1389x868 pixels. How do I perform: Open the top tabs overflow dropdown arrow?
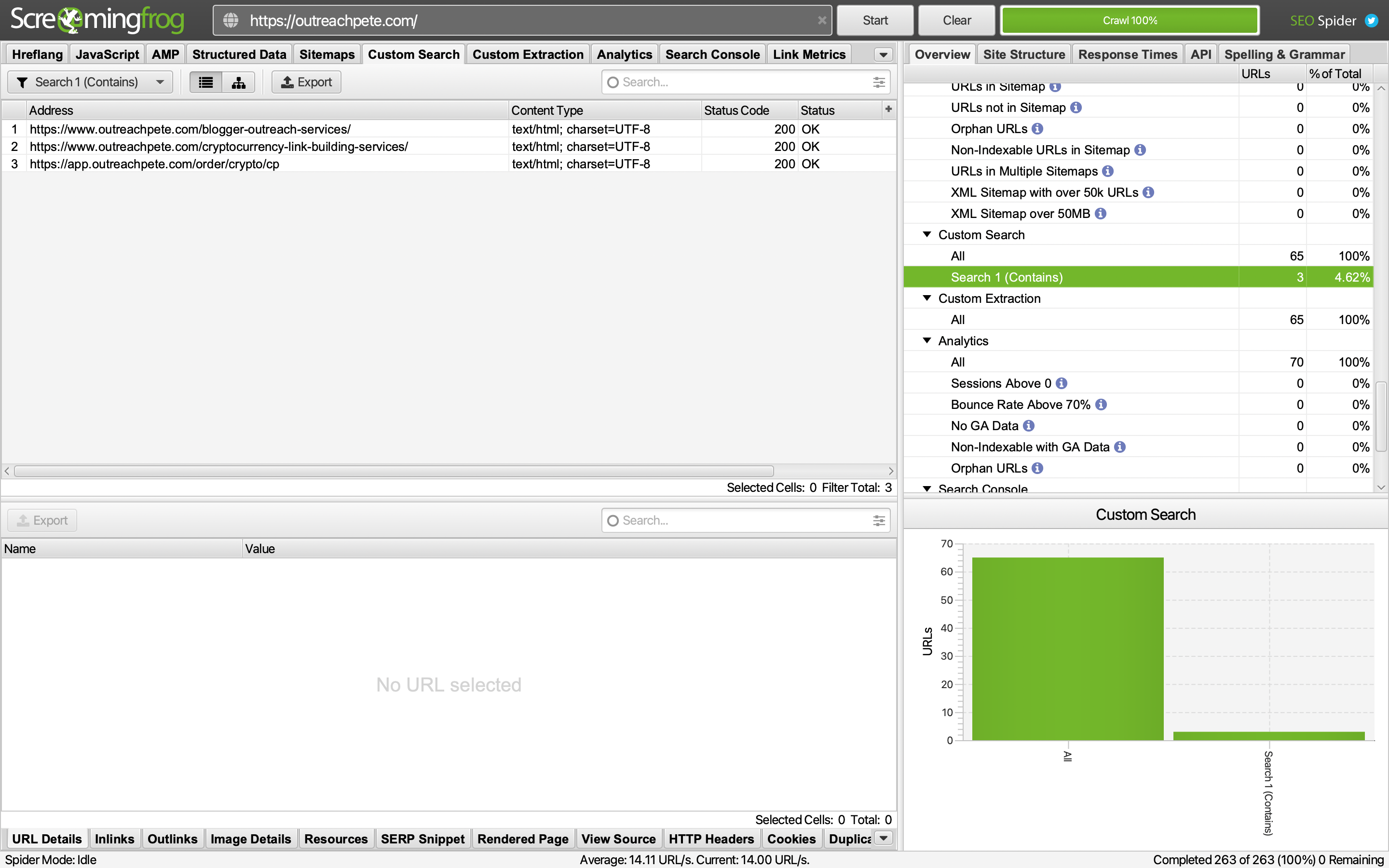coord(884,54)
